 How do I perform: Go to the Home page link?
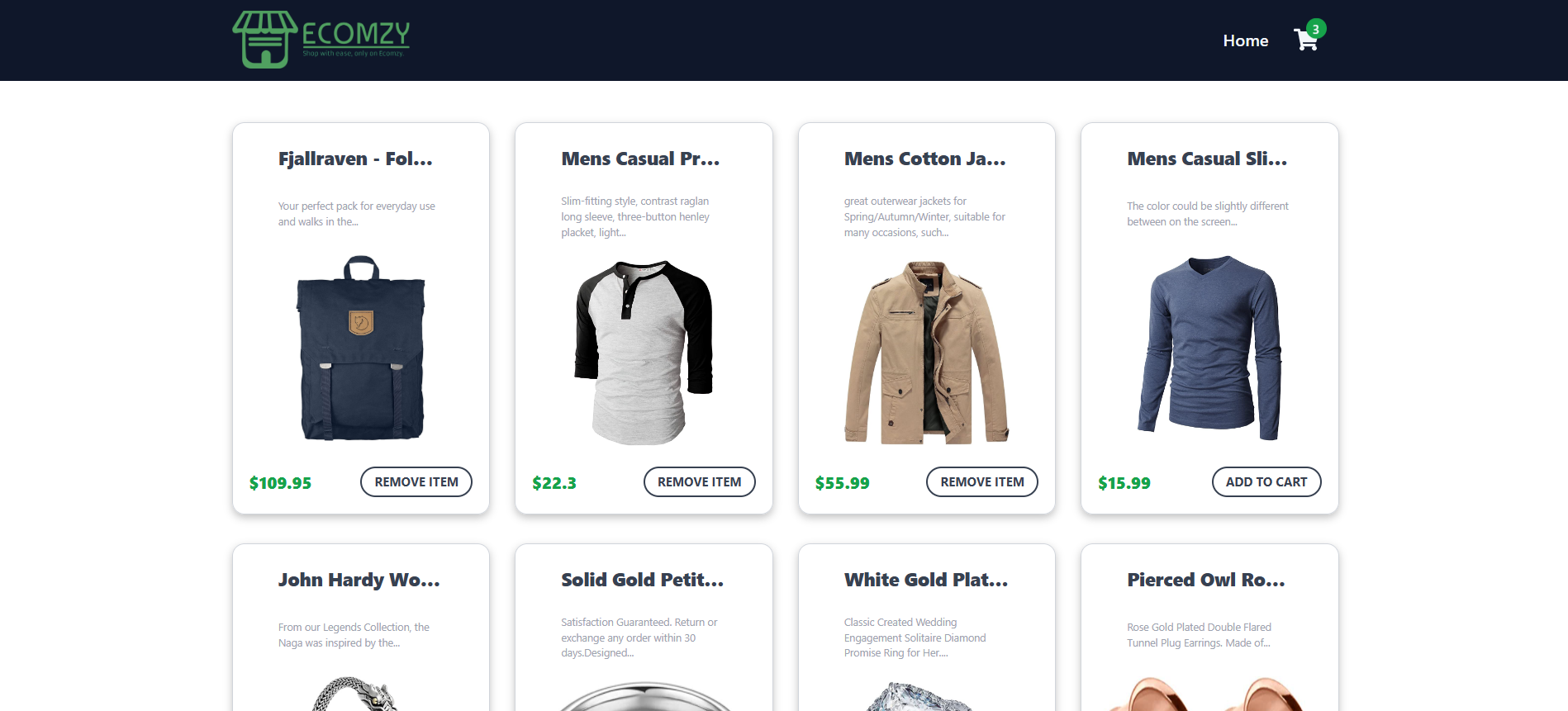(x=1245, y=40)
